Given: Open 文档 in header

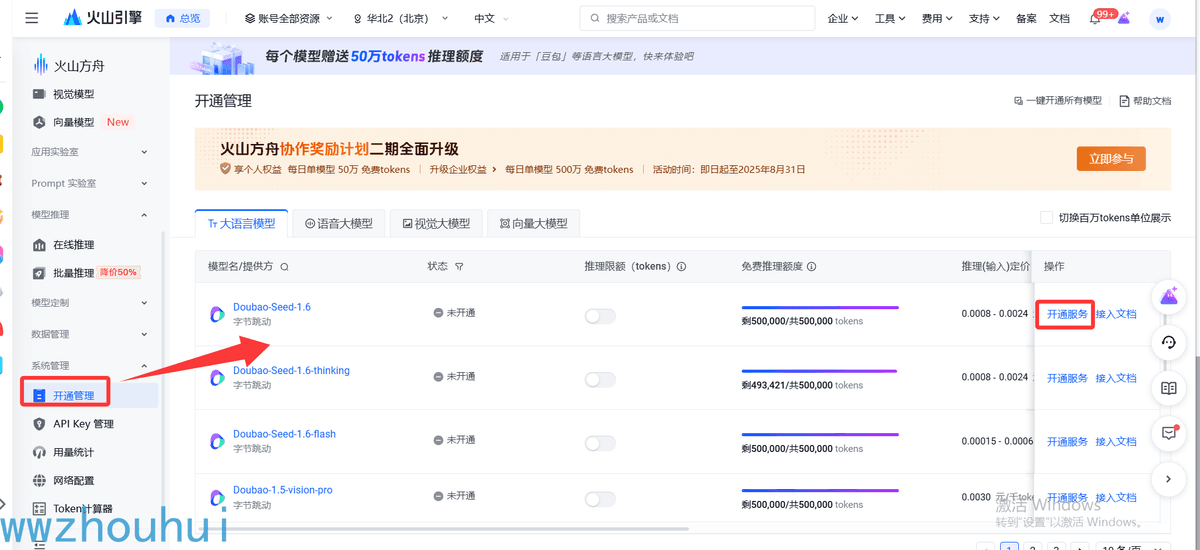Looking at the screenshot, I should (x=1059, y=19).
